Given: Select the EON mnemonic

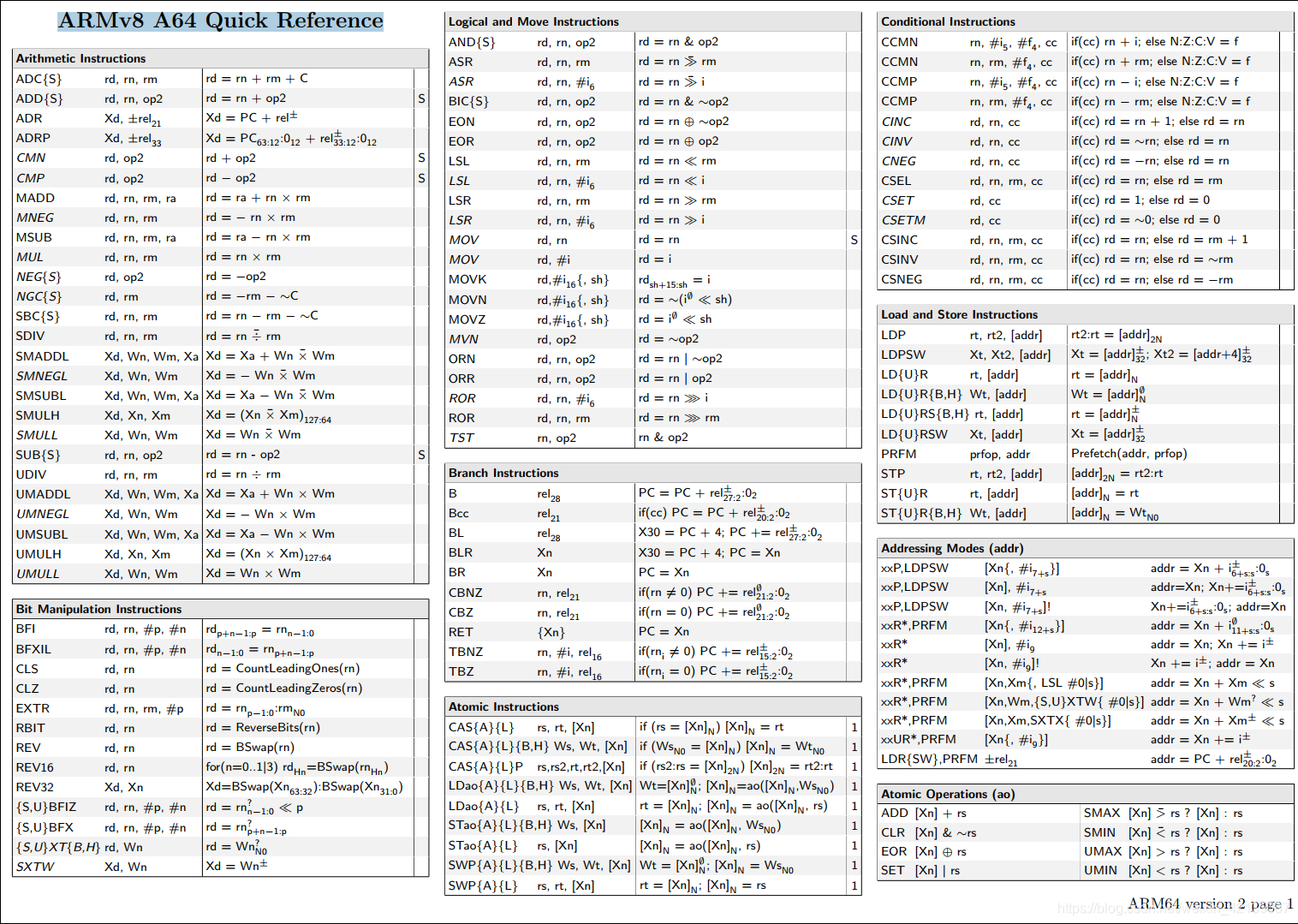Looking at the screenshot, I should (461, 122).
